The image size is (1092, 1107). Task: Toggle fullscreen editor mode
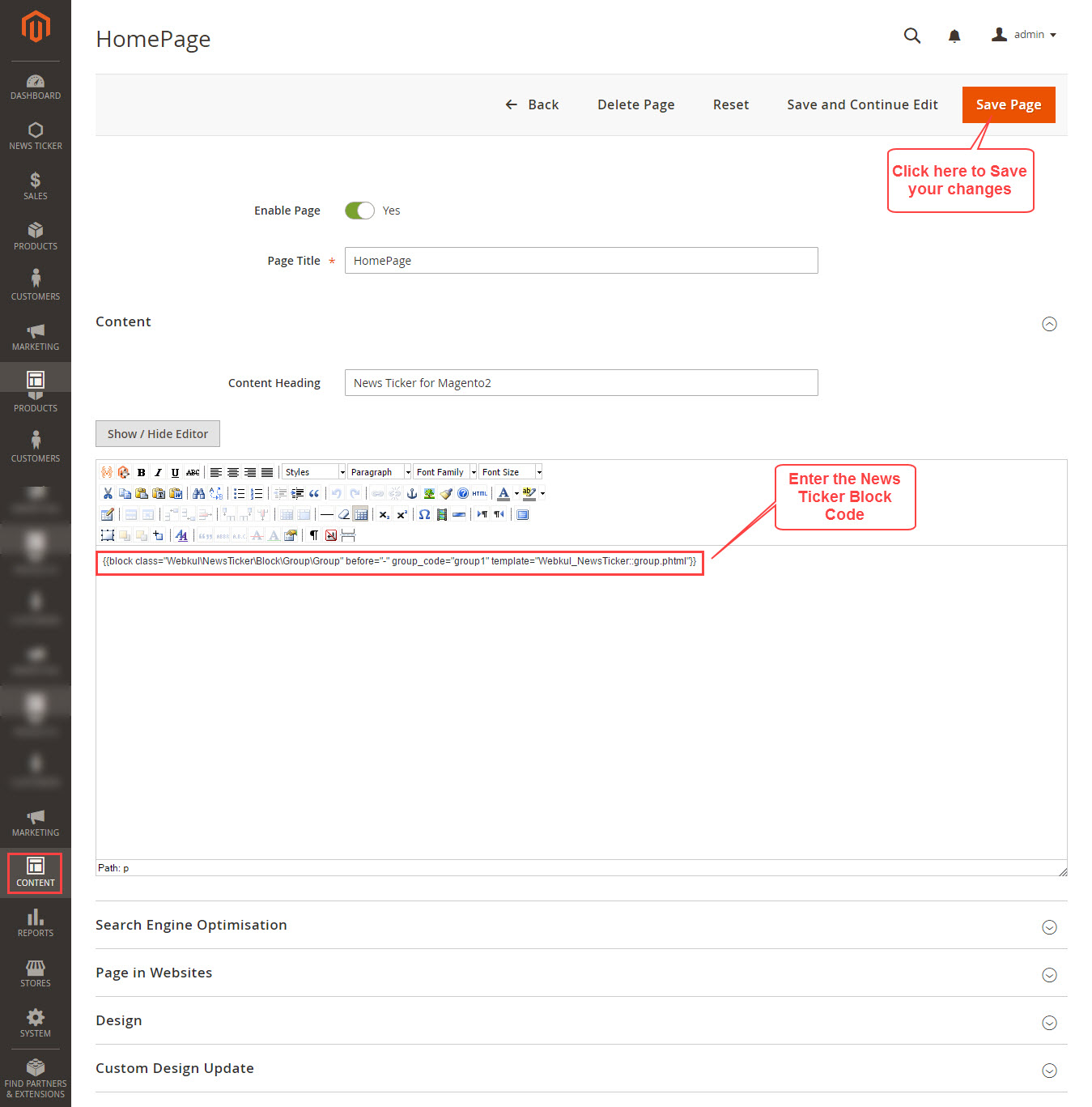click(523, 514)
